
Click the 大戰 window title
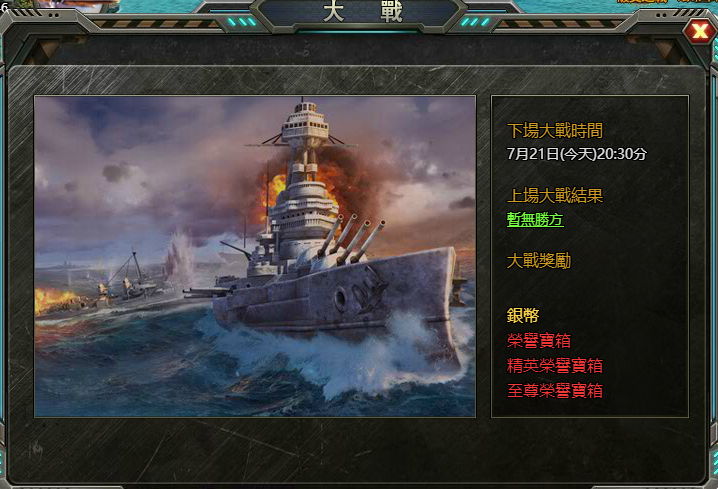tap(362, 11)
